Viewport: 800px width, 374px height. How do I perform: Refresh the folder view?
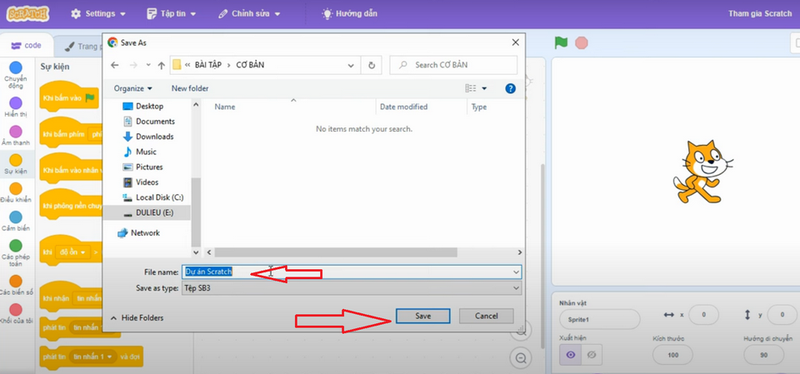pyautogui.click(x=371, y=65)
